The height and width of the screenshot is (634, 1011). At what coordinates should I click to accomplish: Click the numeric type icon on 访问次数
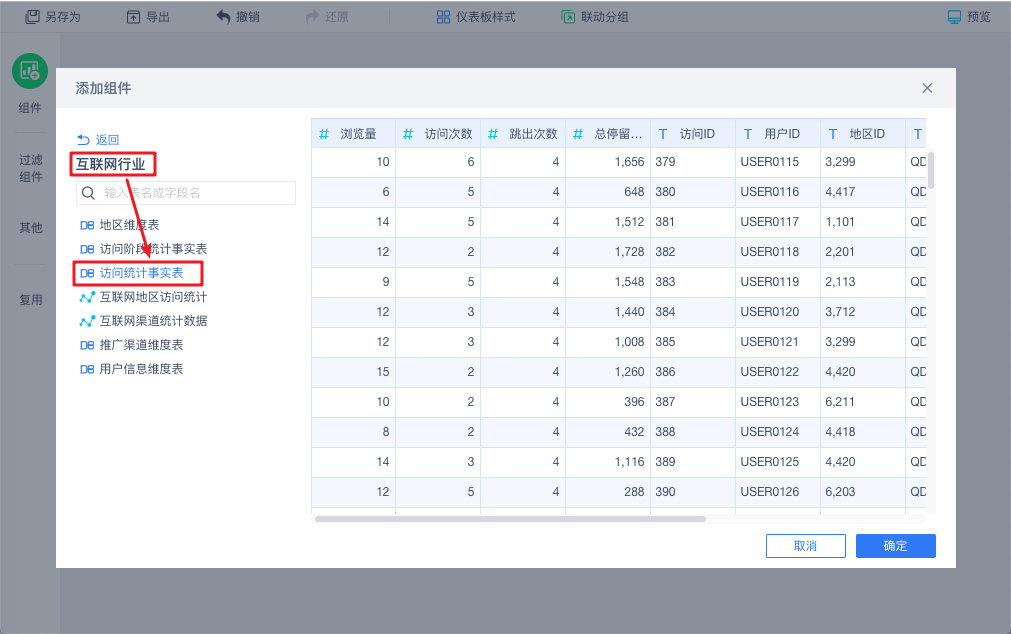[x=408, y=134]
